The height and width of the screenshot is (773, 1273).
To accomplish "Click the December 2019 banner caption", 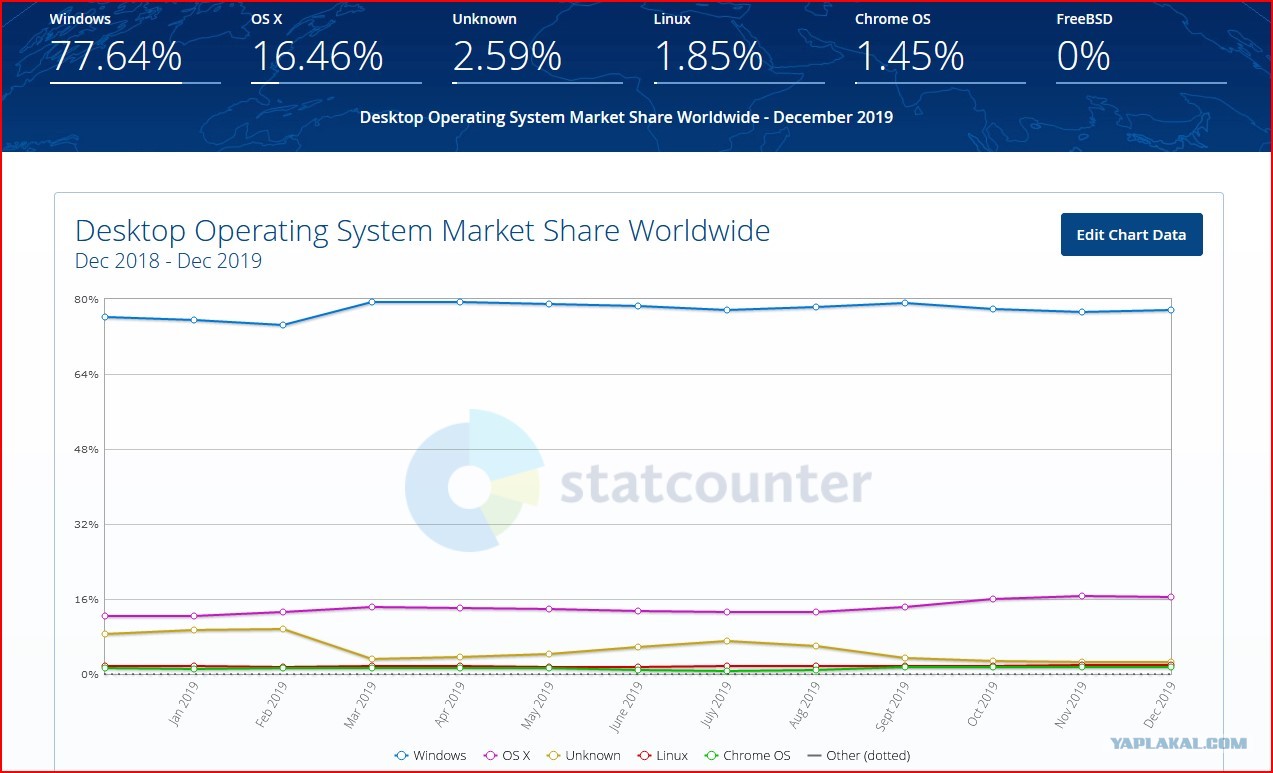I will point(626,117).
